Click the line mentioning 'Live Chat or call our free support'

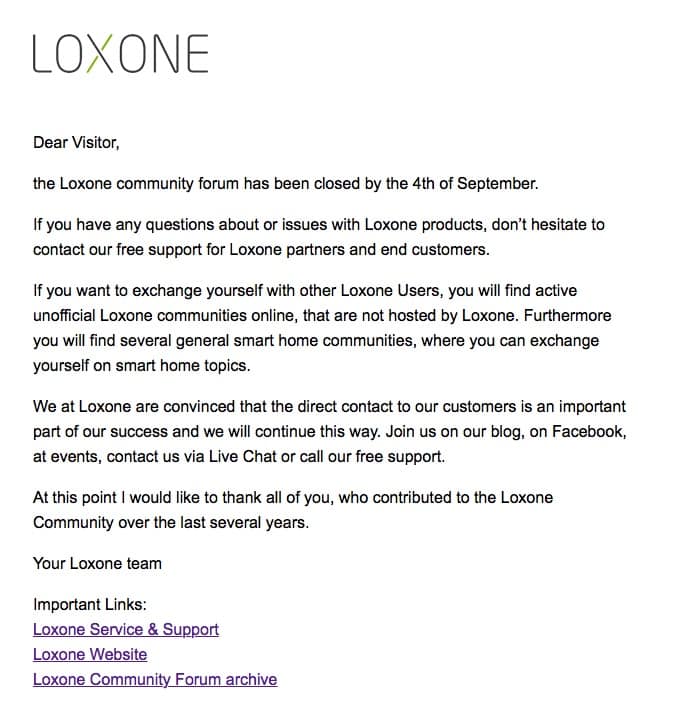[239, 456]
